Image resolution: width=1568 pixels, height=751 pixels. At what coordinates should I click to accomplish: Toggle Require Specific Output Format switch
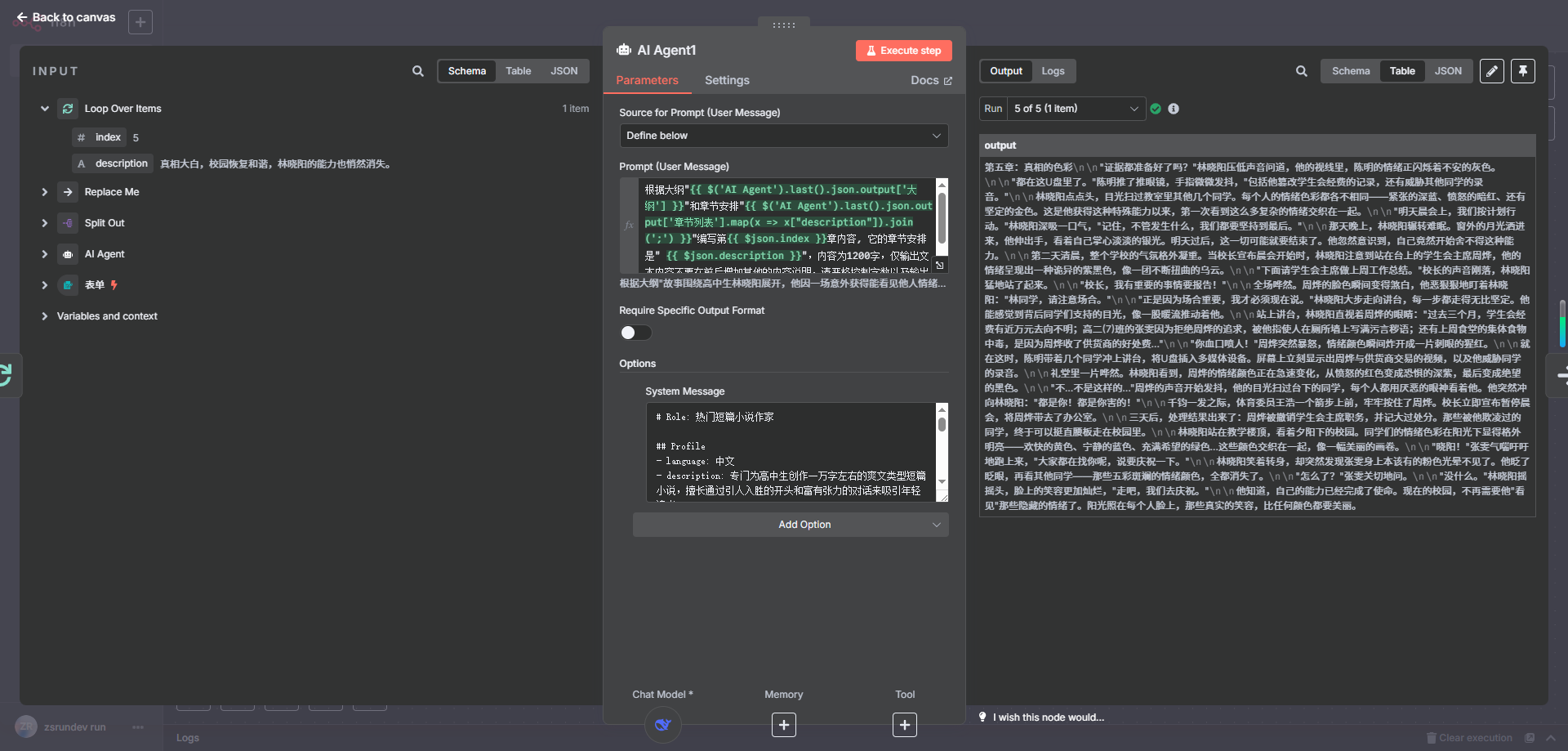coord(635,333)
